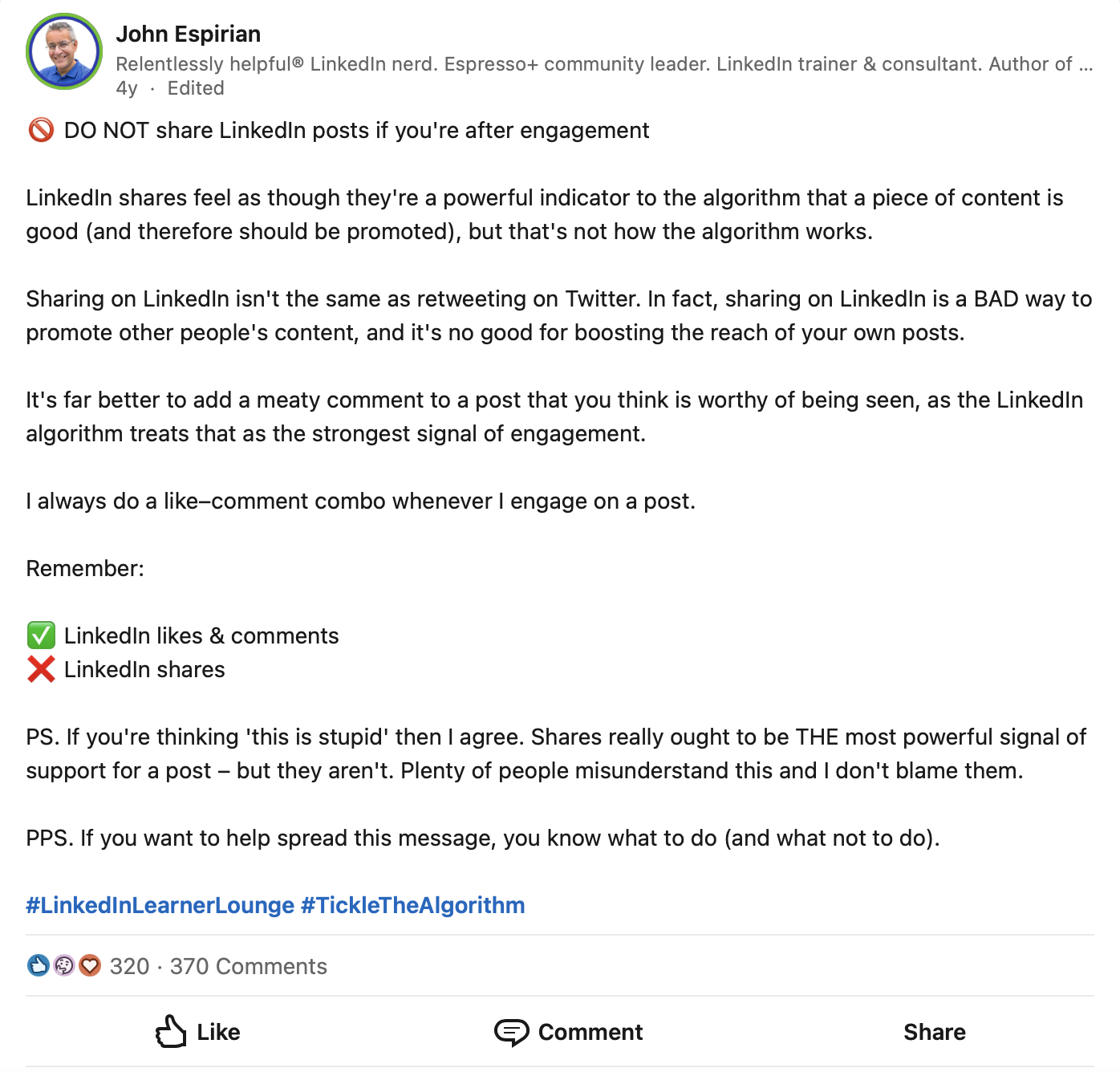Viewport: 1120px width, 1072px height.
Task: Open the #TickleTheAlgorithm hashtag
Action: [412, 904]
